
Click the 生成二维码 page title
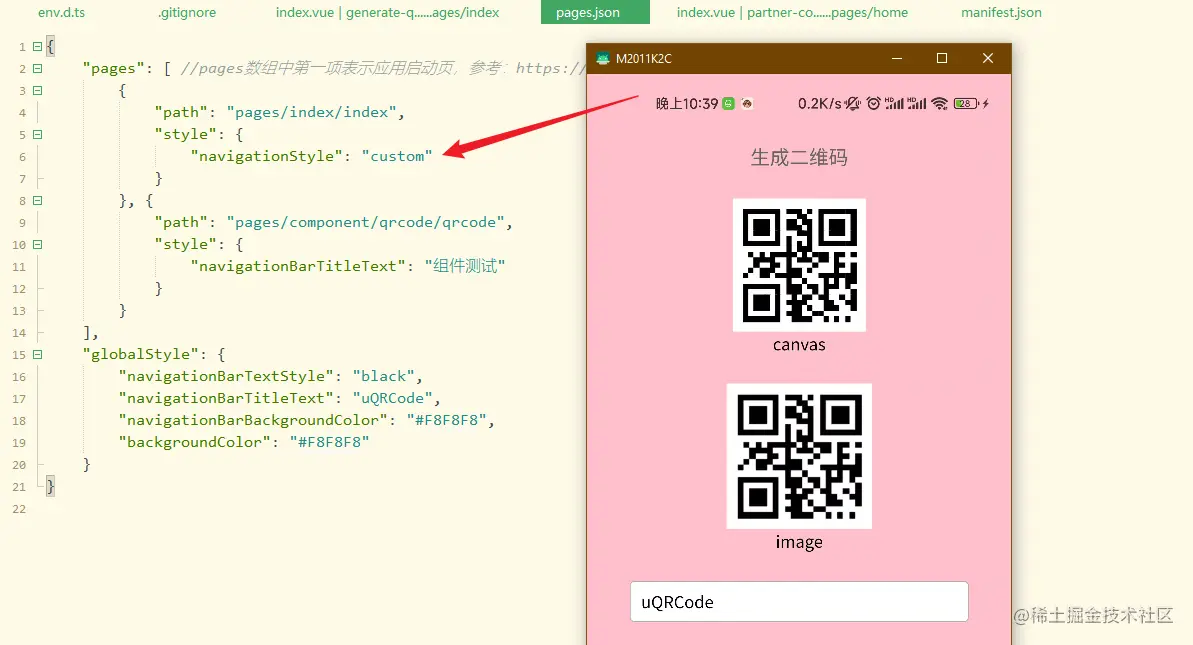click(x=799, y=157)
